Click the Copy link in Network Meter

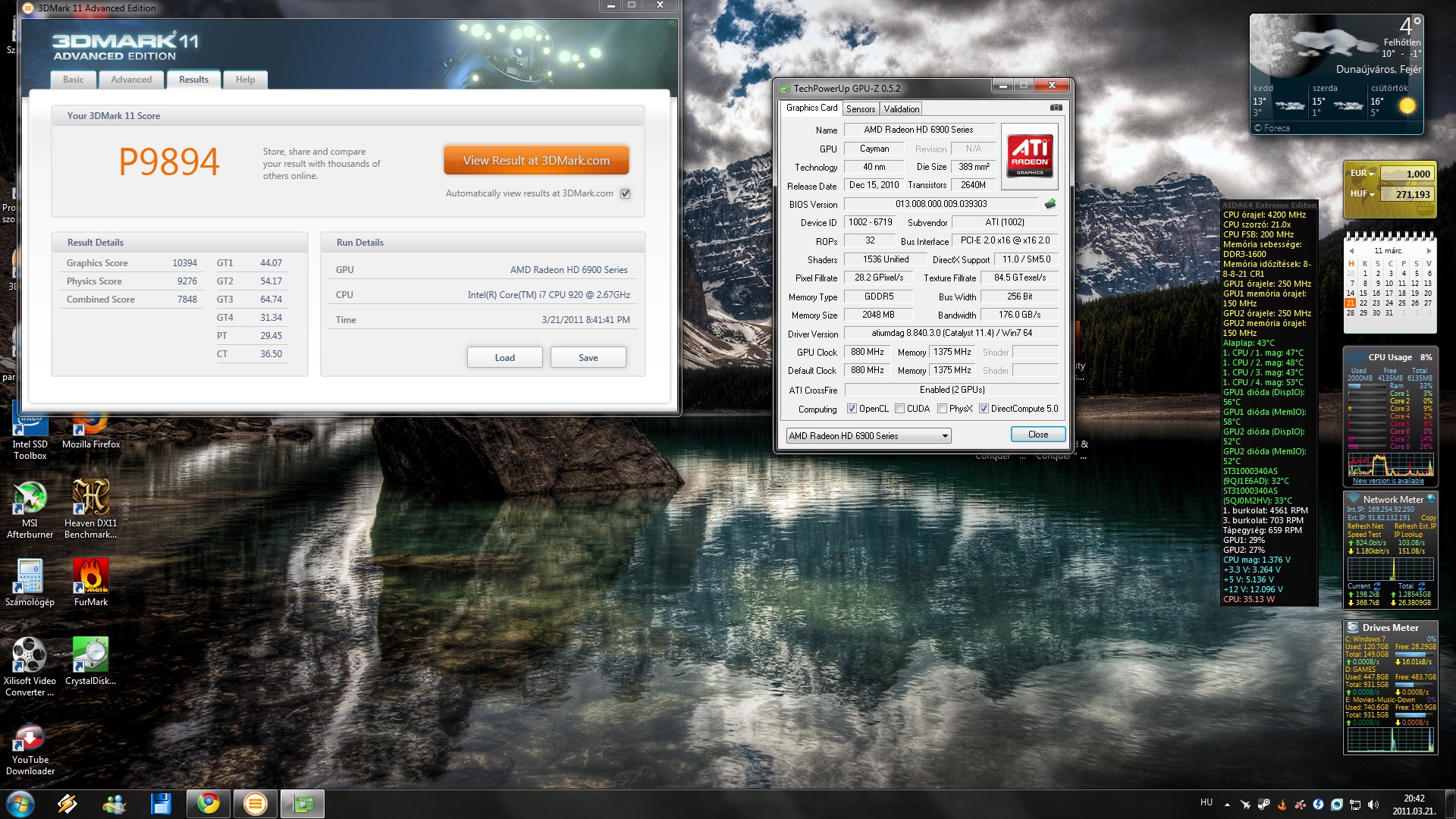(x=1429, y=518)
